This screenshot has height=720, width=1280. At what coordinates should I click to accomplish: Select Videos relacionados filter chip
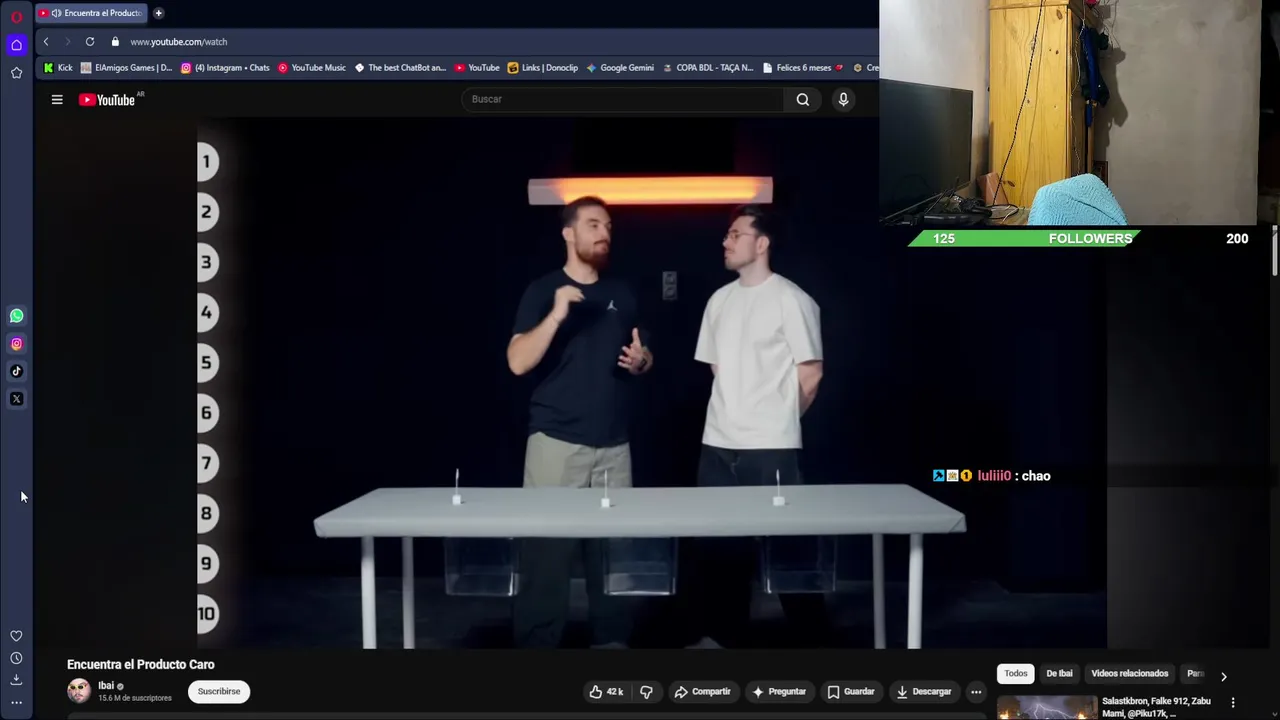[1130, 674]
